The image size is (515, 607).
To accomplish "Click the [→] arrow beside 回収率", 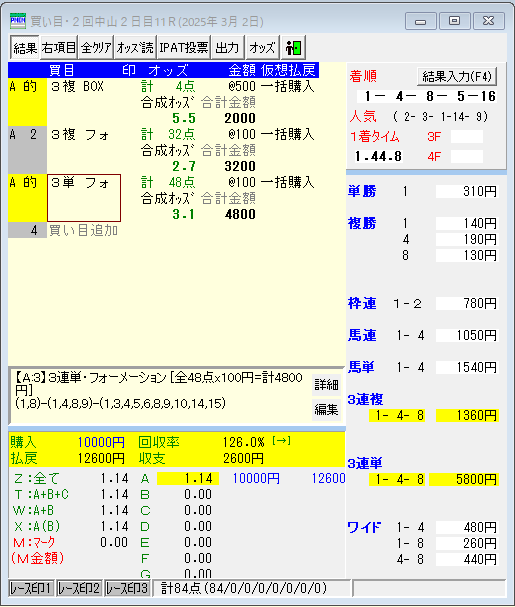I will 282,441.
